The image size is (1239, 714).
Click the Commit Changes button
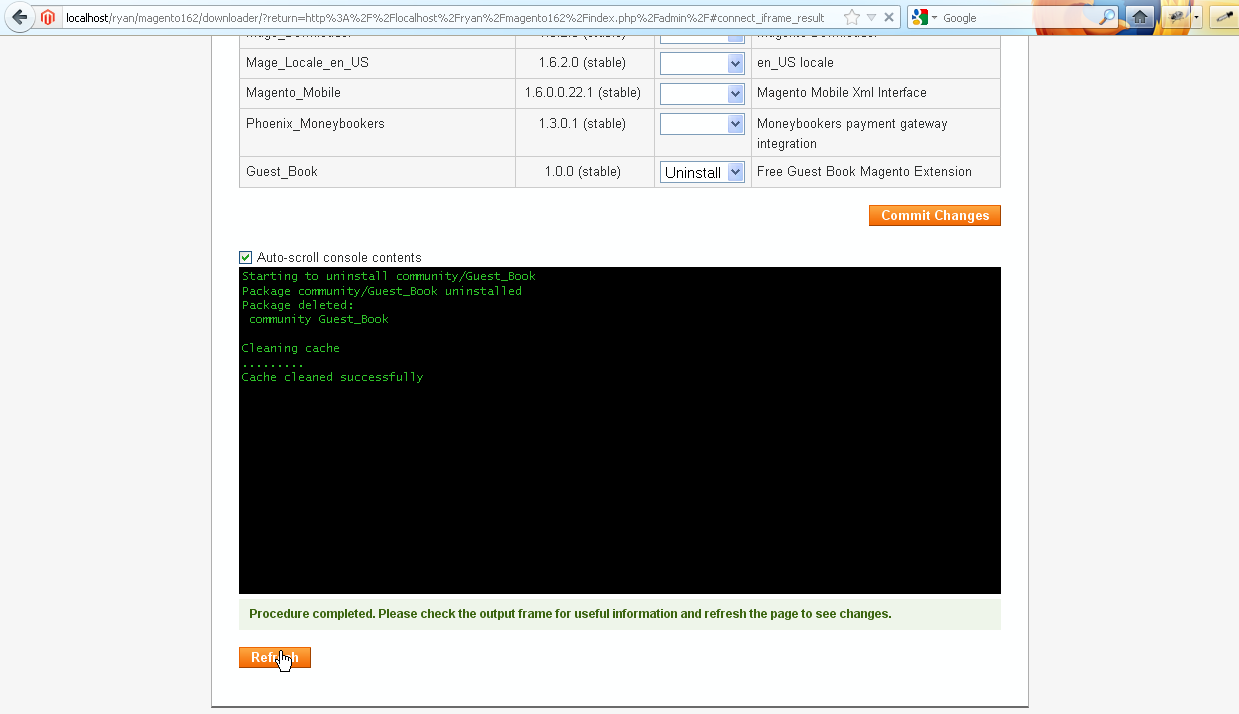[x=934, y=215]
